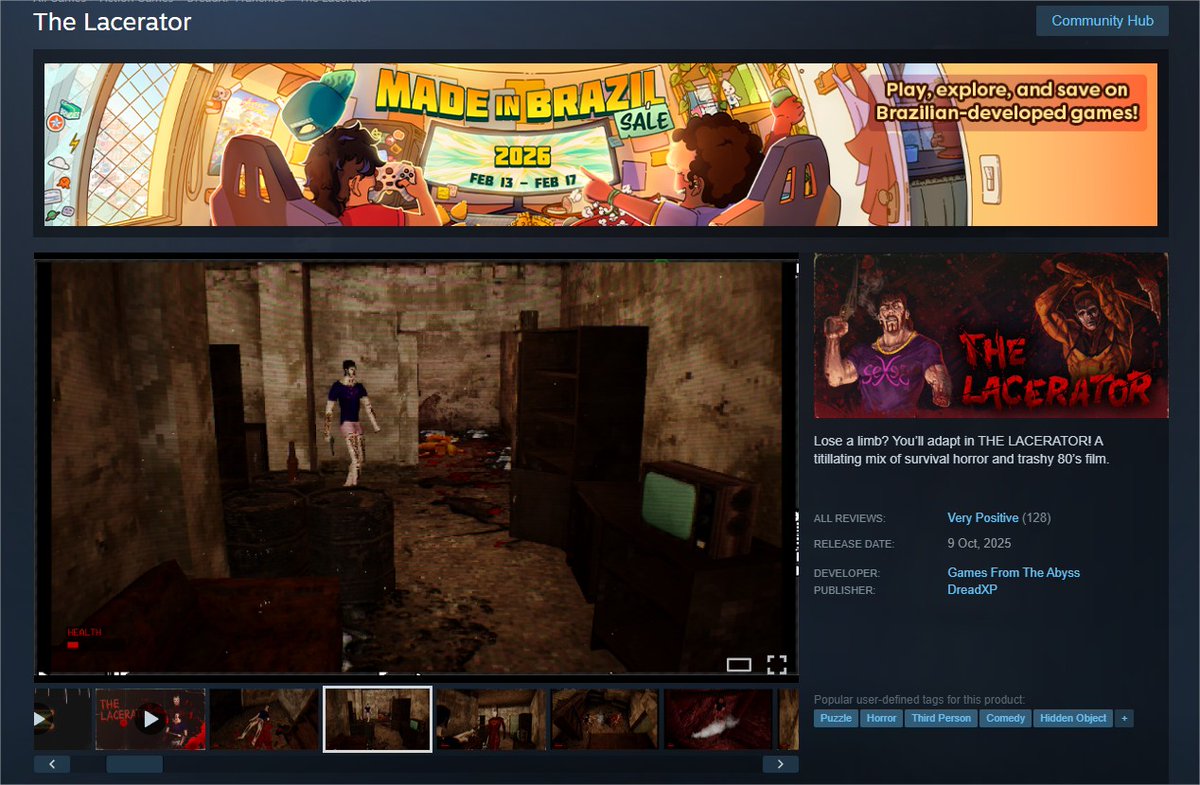Select the dark overhead room thumbnail
This screenshot has height=785, width=1200.
pos(605,718)
